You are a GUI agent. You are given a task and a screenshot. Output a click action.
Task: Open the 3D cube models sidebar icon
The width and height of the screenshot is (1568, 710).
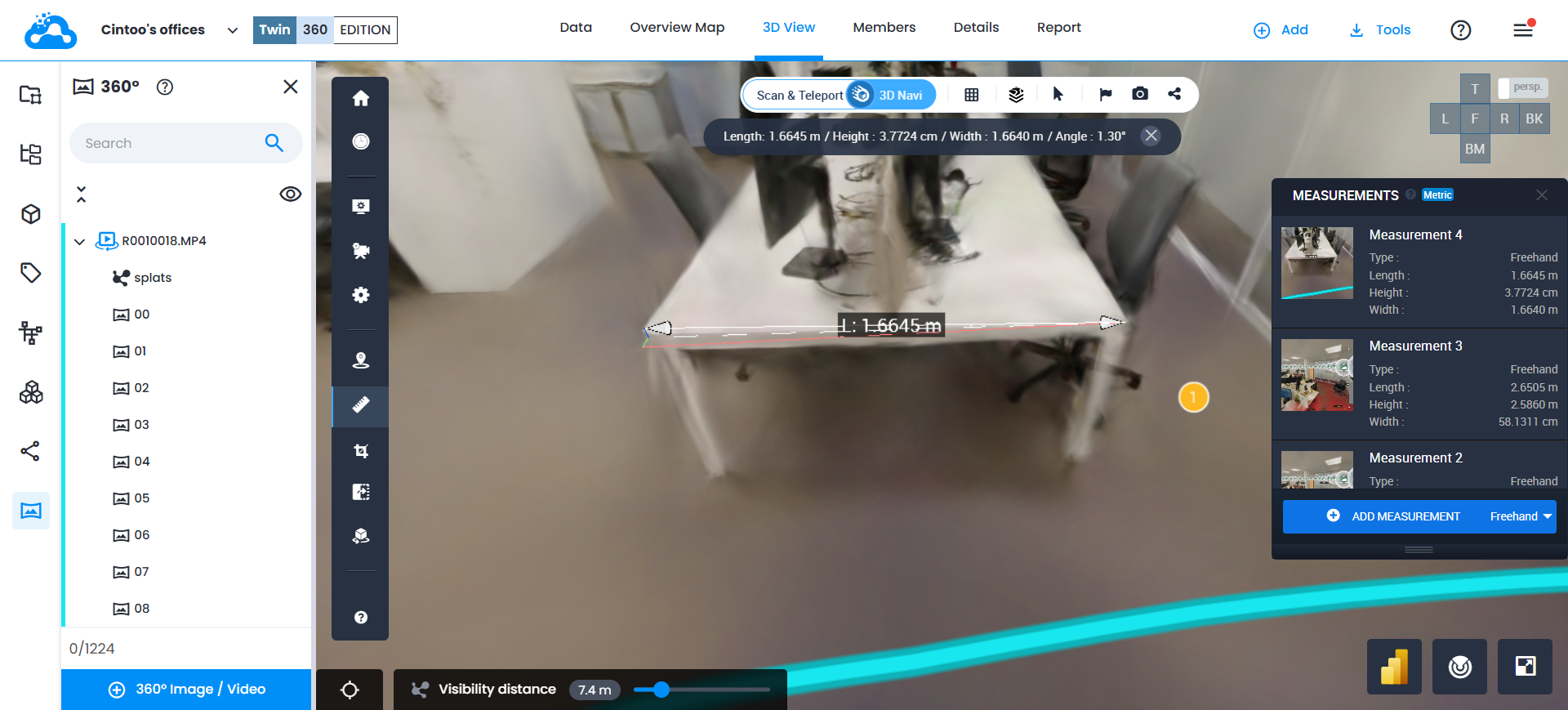(x=30, y=214)
